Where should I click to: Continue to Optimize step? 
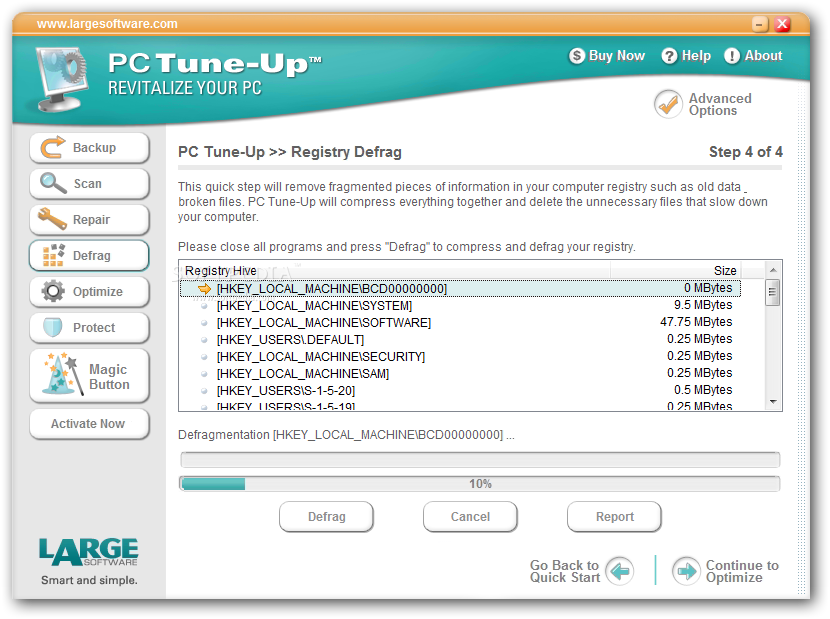point(726,571)
